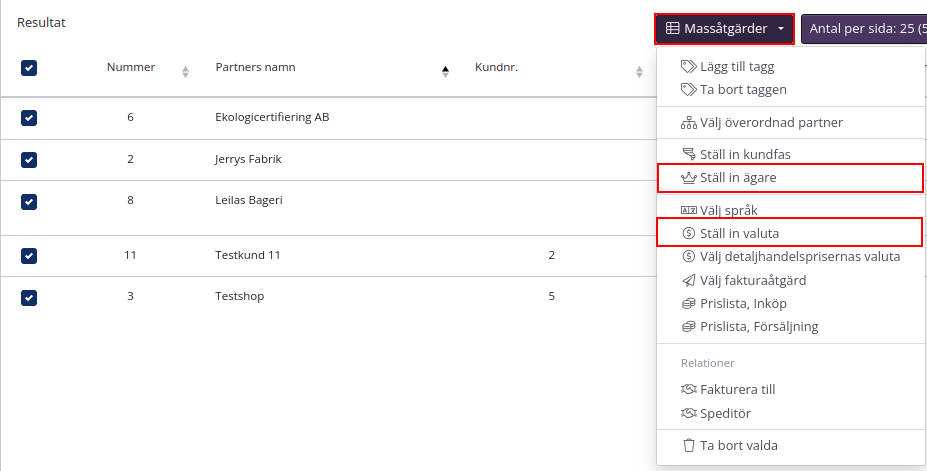927x471 pixels.
Task: Sort the table by Nummer column
Action: [185, 70]
